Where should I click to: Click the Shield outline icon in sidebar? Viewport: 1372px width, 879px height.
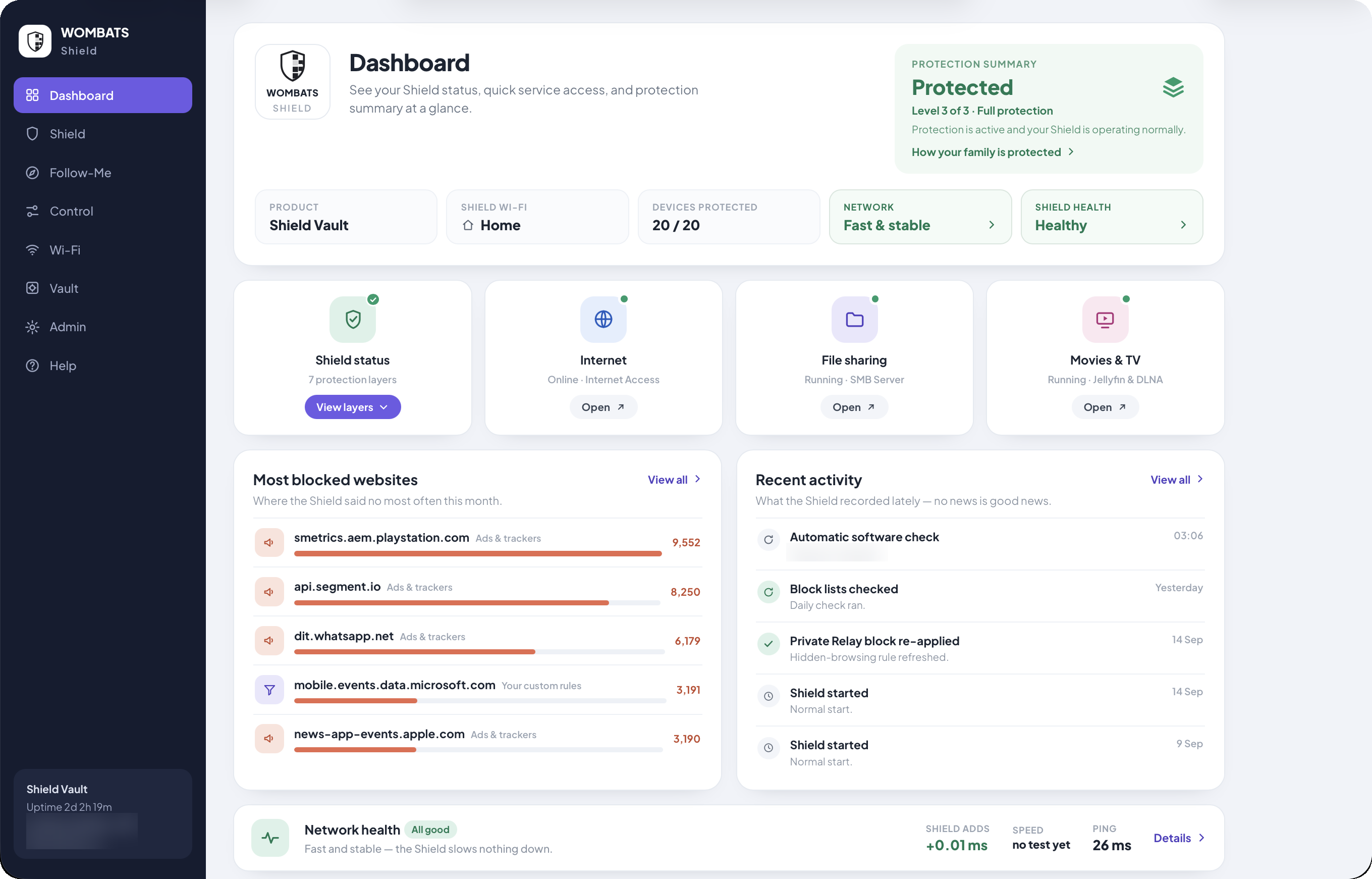point(32,134)
